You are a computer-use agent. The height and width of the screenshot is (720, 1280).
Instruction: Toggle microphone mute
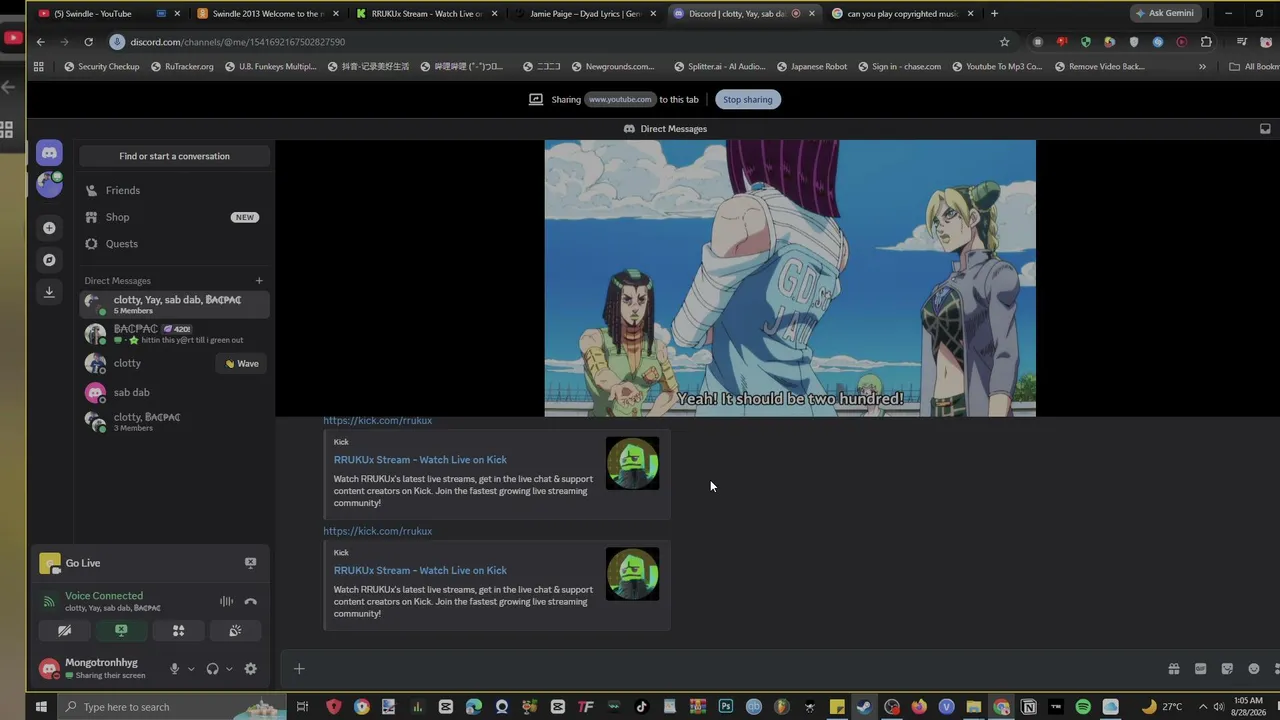(x=174, y=669)
